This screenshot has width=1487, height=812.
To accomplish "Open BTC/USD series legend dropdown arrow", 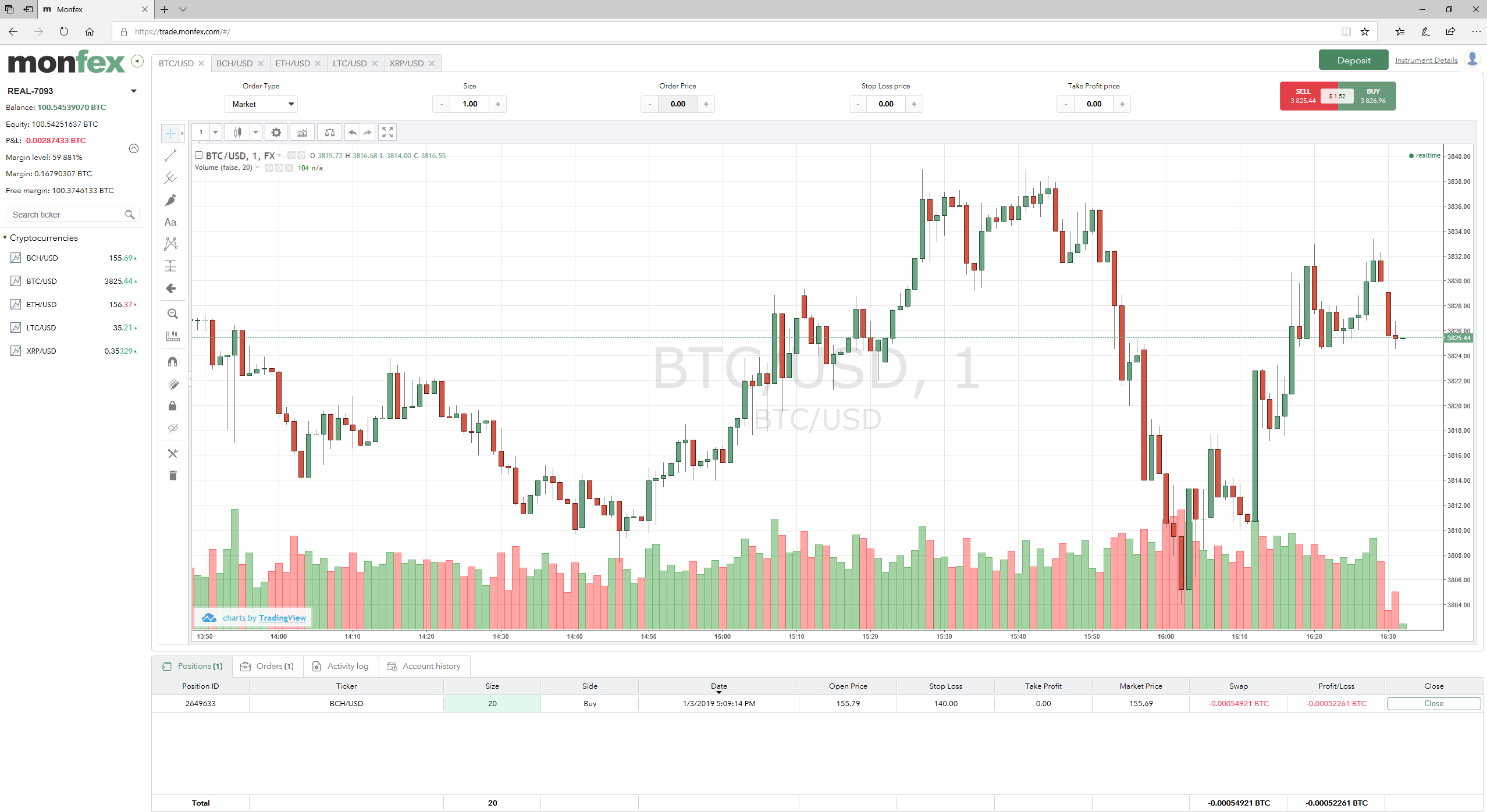I will click(x=279, y=155).
